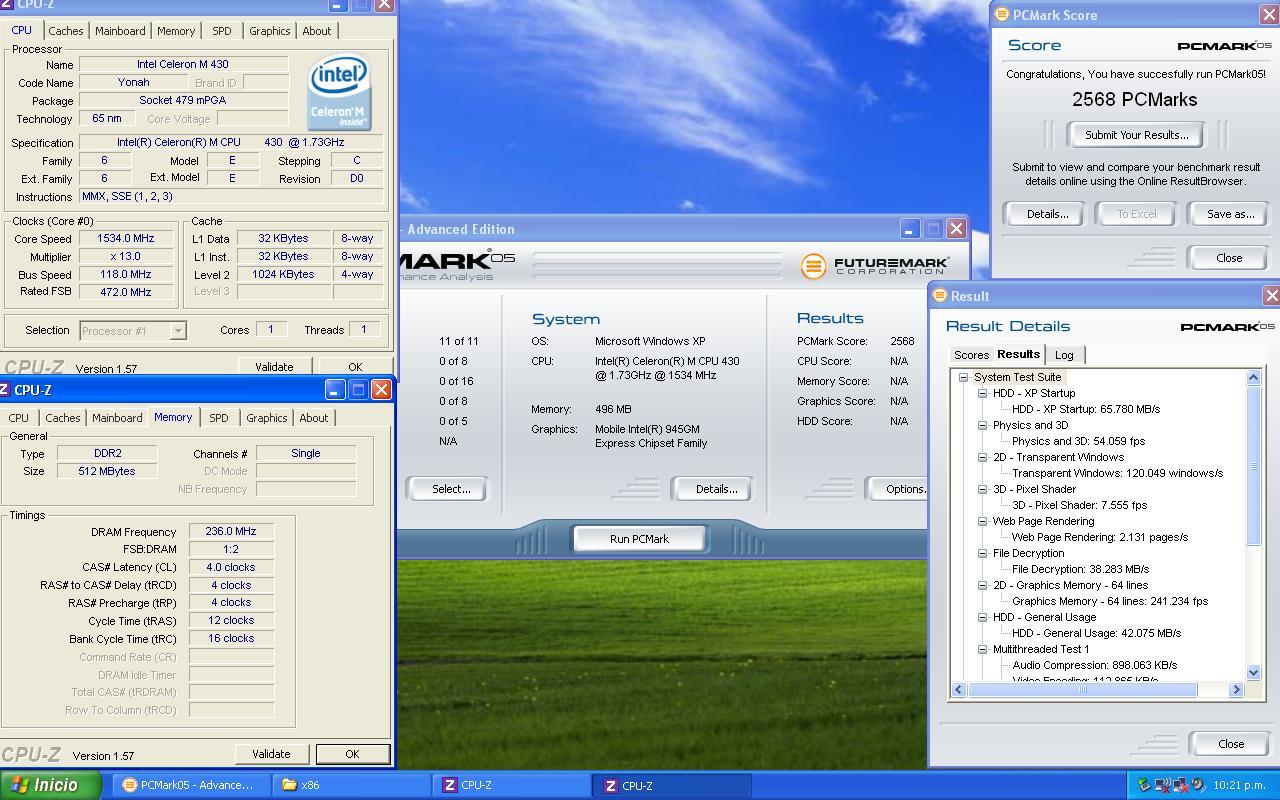This screenshot has width=1280, height=800.
Task: Click Submit Your Results button
Action: tap(1137, 135)
